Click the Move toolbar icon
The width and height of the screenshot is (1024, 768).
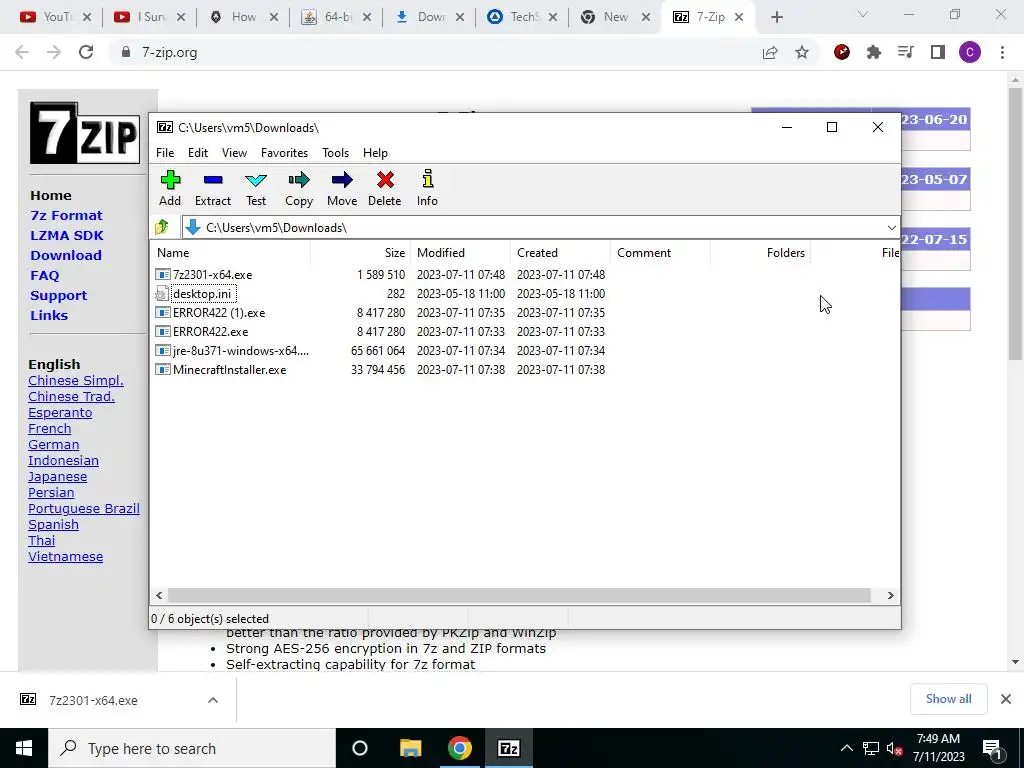[342, 180]
